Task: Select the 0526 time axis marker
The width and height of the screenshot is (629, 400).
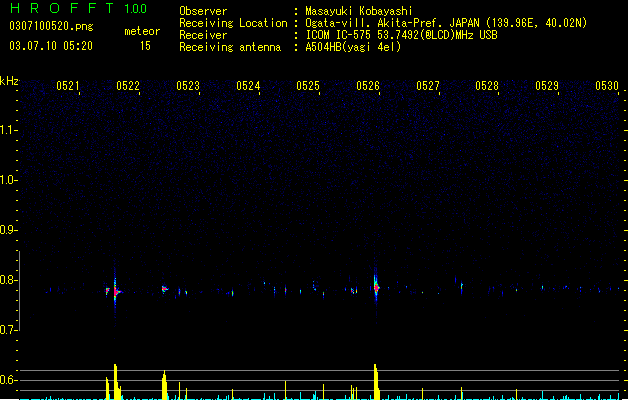Action: (368, 85)
